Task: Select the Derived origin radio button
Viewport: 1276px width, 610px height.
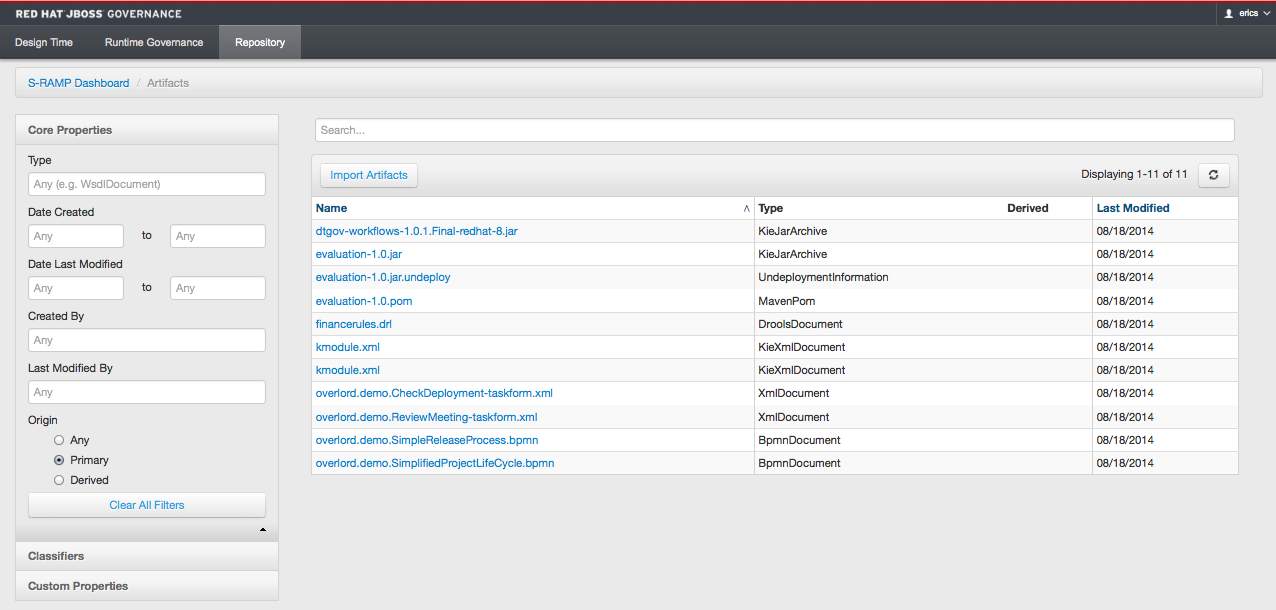Action: (x=59, y=480)
